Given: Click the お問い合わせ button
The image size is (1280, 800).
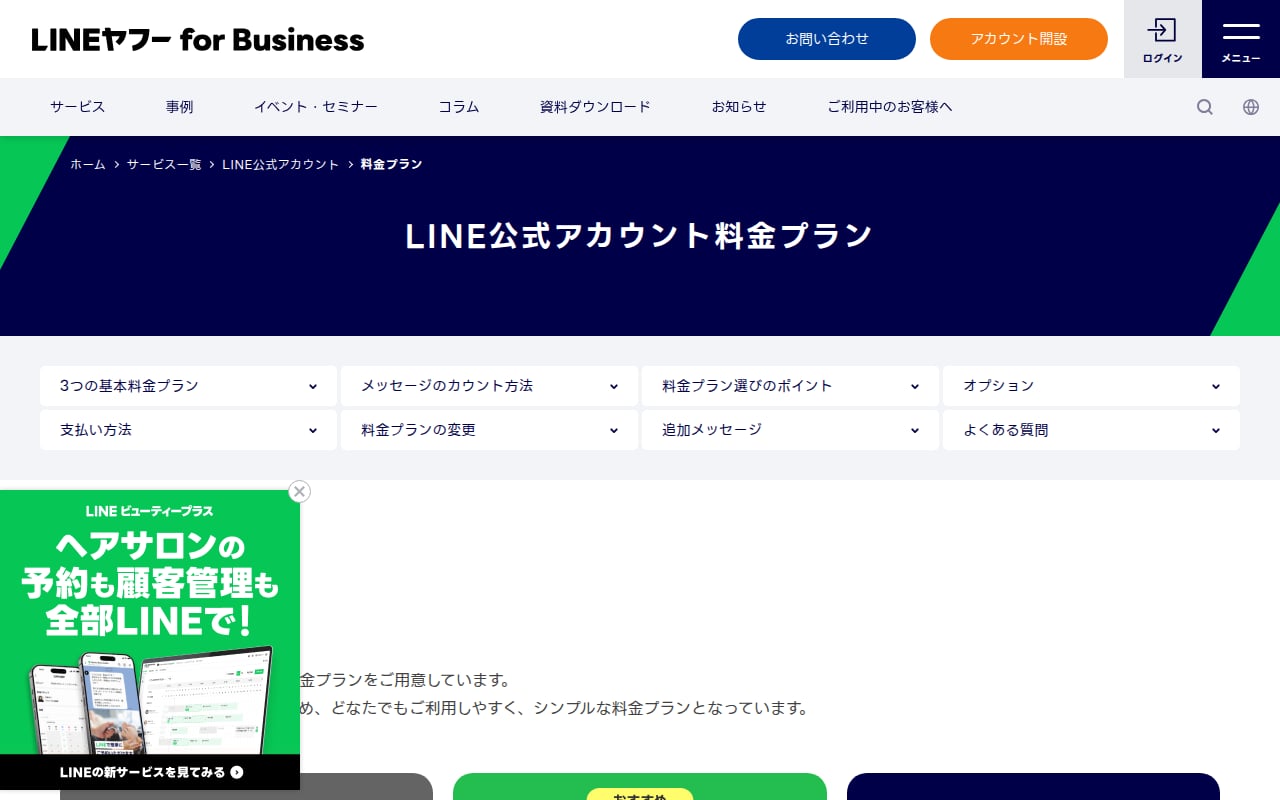Looking at the screenshot, I should tap(827, 39).
